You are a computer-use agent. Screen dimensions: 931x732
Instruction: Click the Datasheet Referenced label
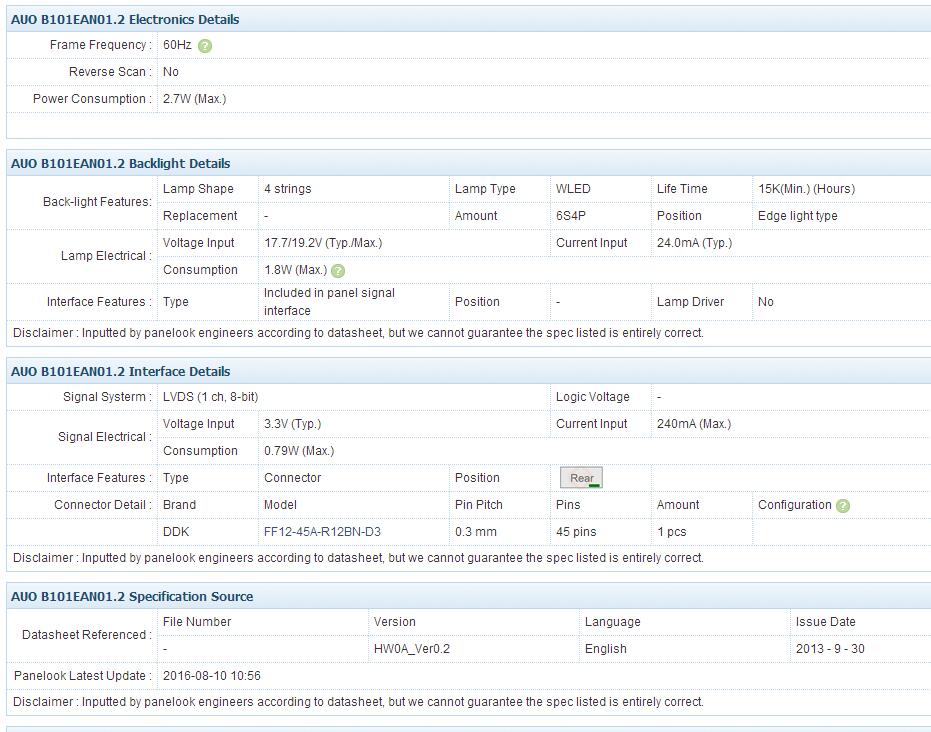87,635
